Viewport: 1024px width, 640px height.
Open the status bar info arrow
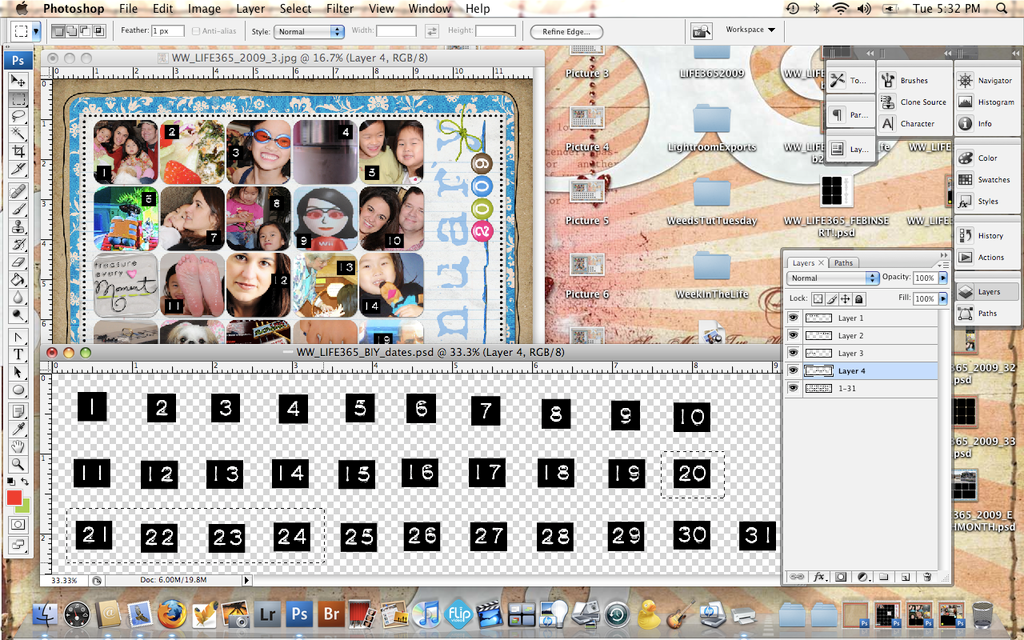tap(246, 580)
